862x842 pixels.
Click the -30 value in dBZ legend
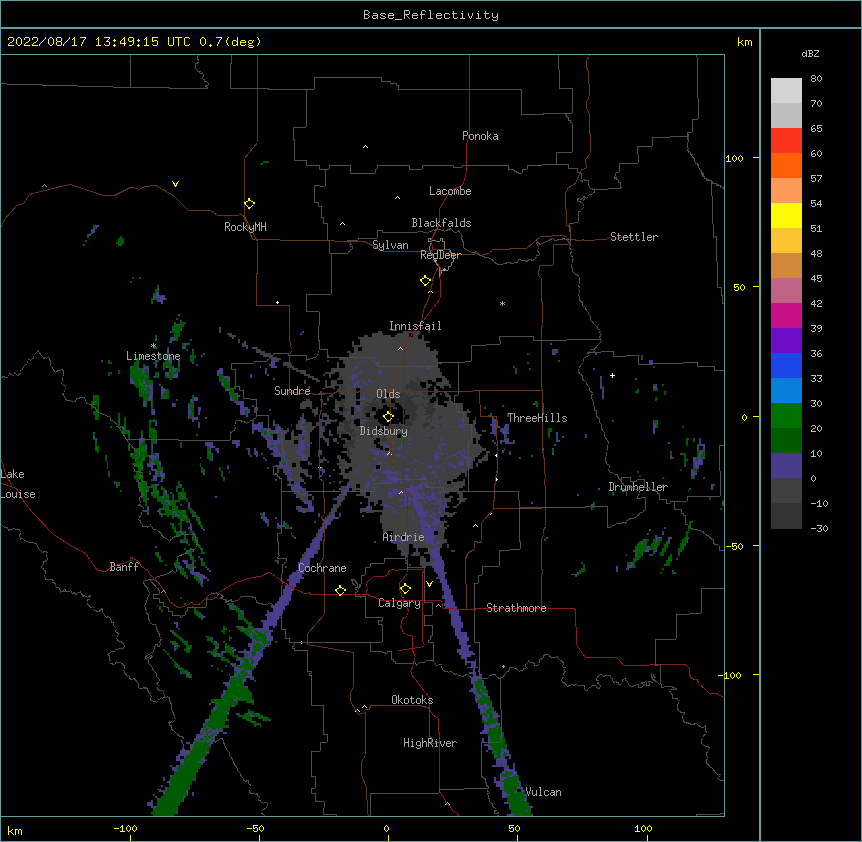coord(819,529)
